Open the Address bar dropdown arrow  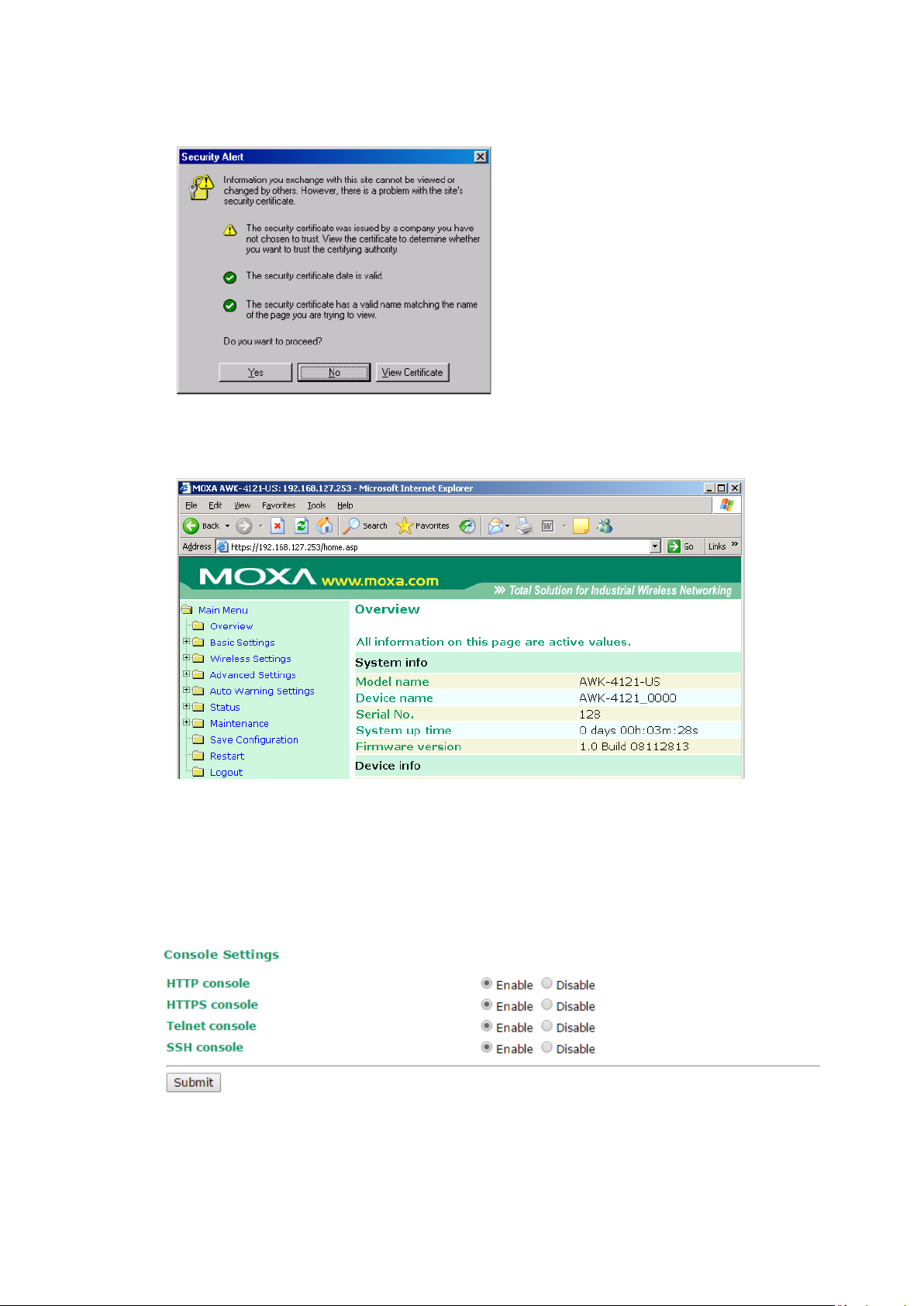655,546
